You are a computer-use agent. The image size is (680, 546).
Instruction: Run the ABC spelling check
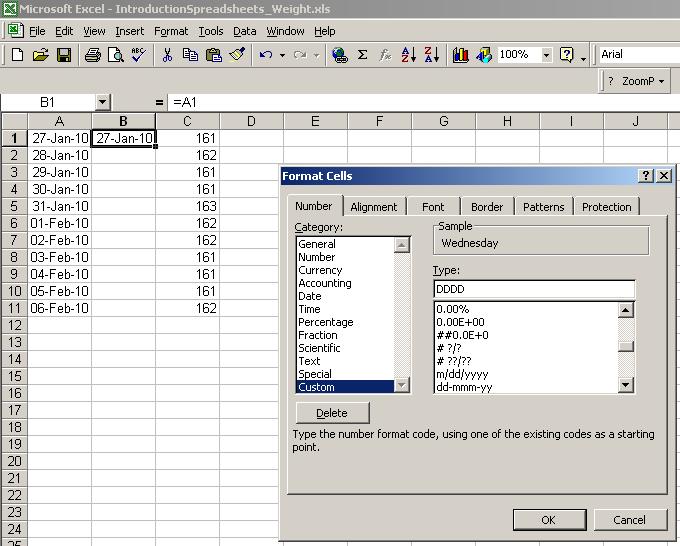point(139,55)
